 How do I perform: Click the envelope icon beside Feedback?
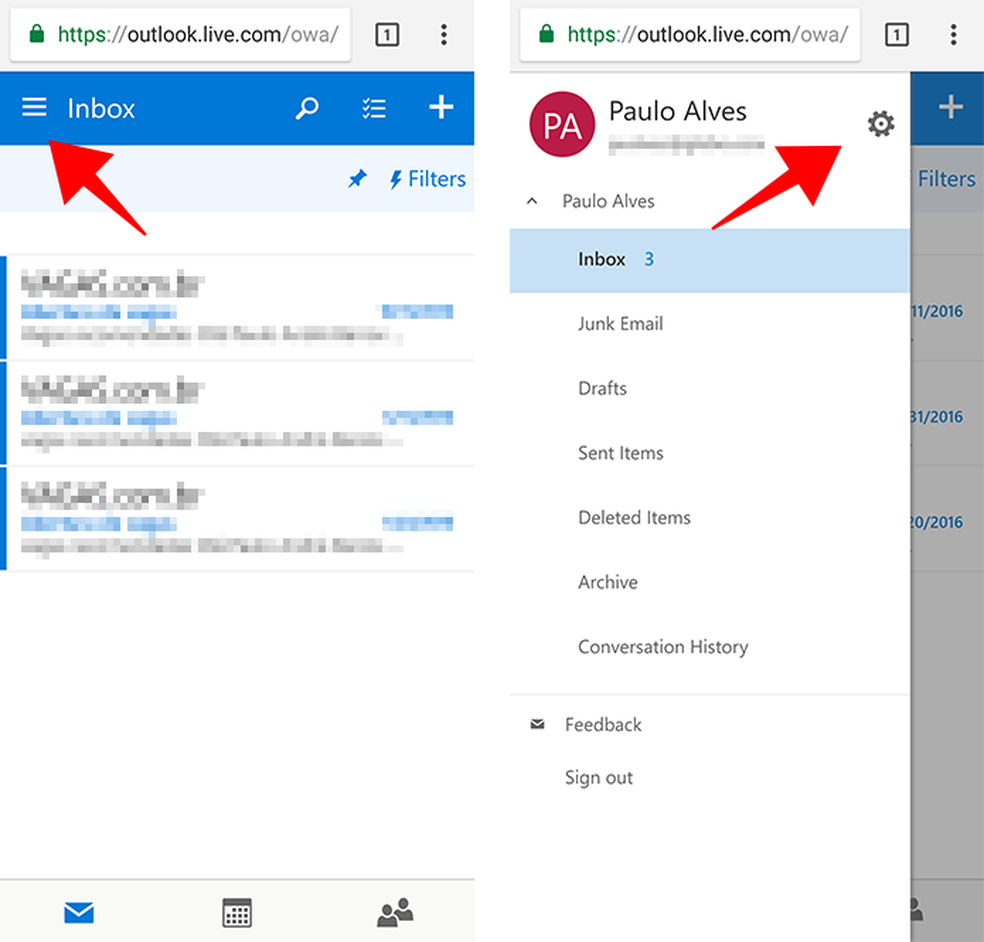pyautogui.click(x=538, y=724)
